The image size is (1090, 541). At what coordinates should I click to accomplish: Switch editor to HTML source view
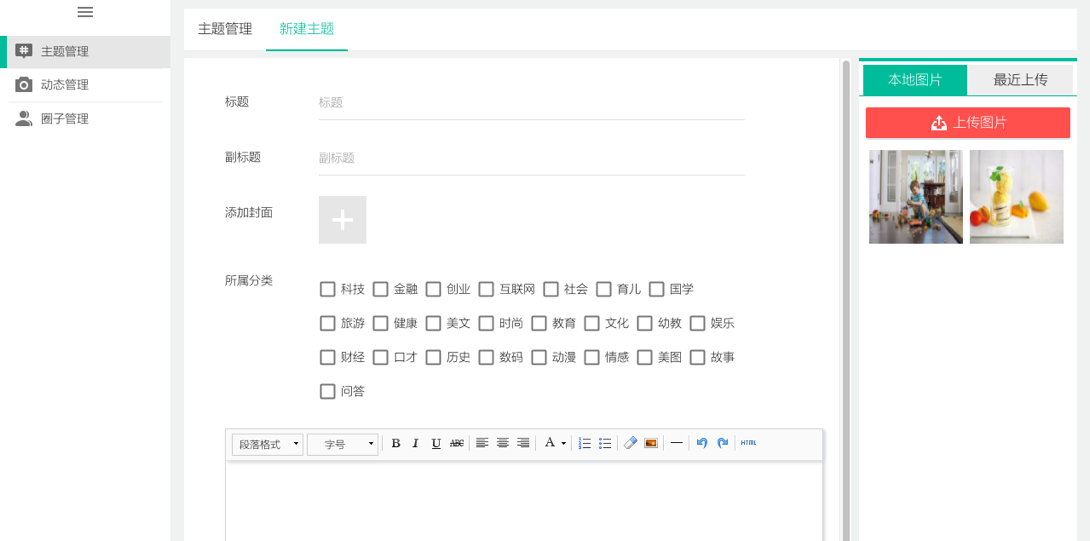tap(748, 443)
